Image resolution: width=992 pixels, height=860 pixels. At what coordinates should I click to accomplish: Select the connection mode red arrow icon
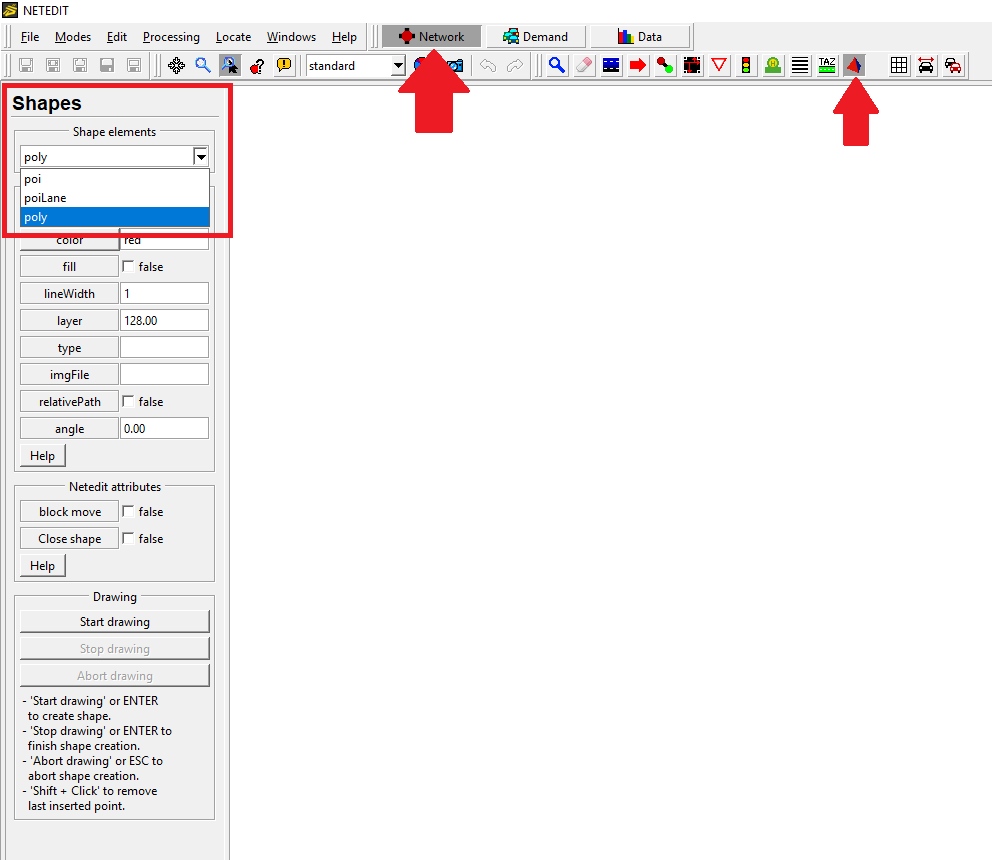point(638,65)
